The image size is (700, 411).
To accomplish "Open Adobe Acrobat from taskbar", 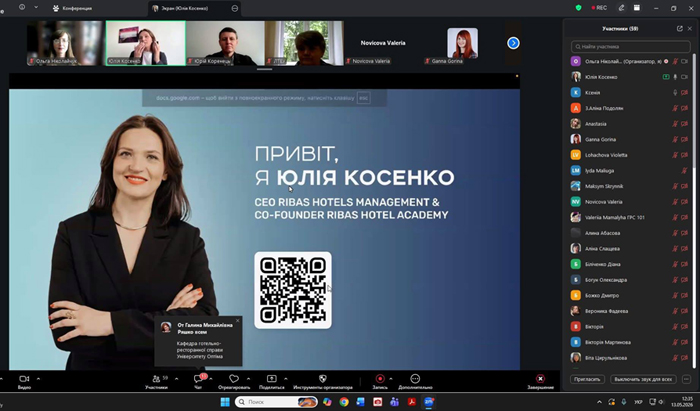I will click(x=412, y=402).
